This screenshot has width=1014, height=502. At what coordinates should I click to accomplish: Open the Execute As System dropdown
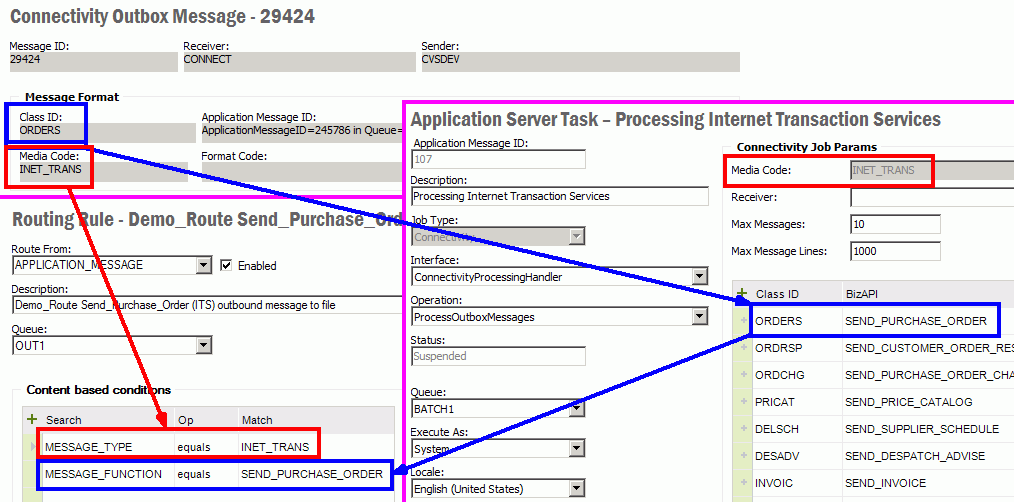tap(576, 449)
